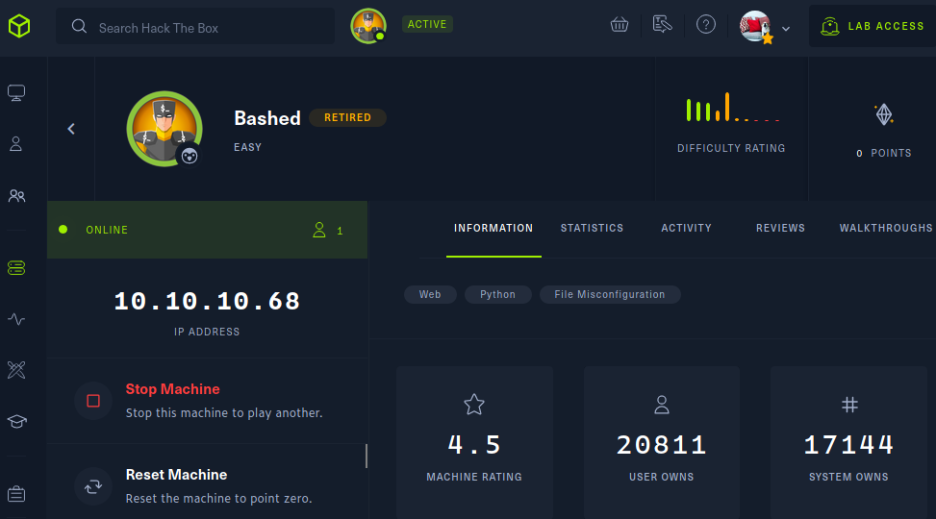The height and width of the screenshot is (519, 936).
Task: Open the help question mark icon
Action: click(x=706, y=24)
